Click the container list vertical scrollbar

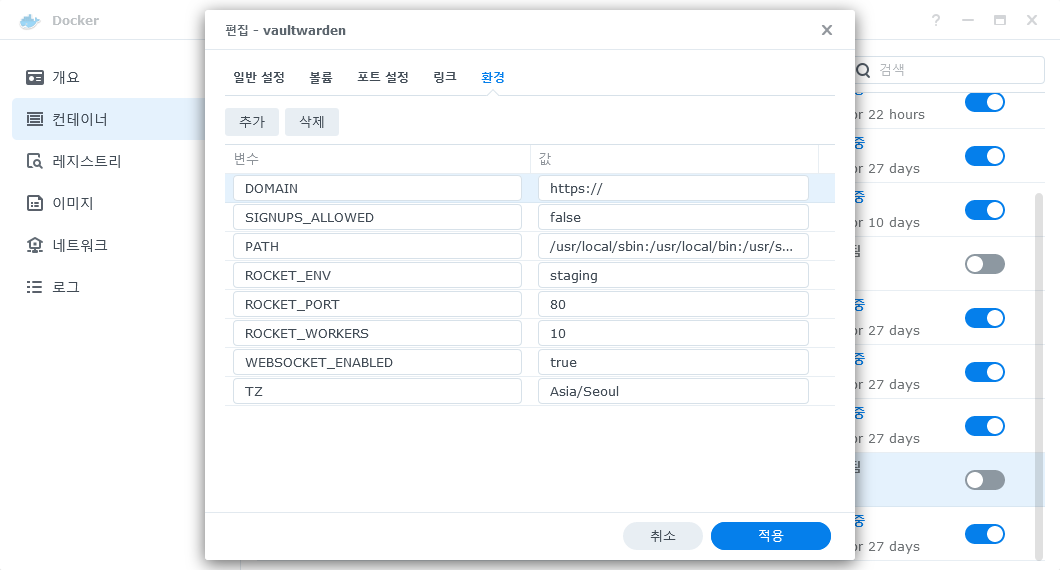pos(1039,376)
